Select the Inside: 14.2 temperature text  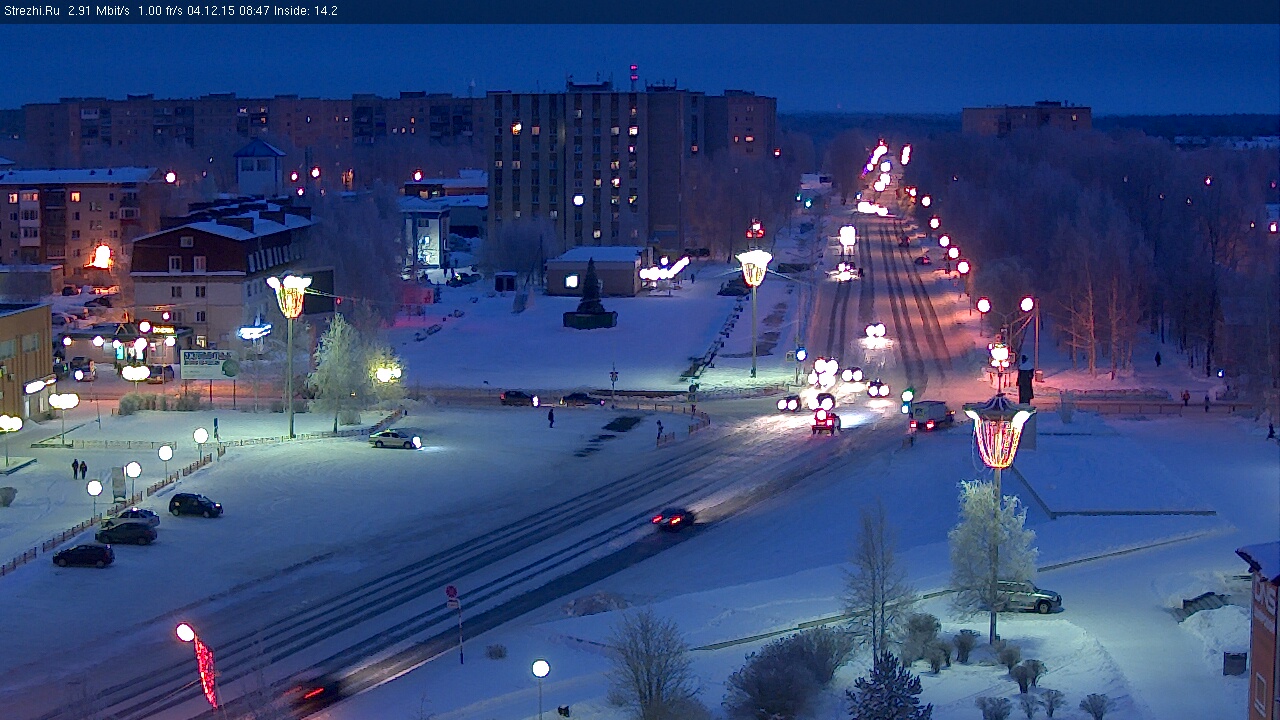coord(306,11)
